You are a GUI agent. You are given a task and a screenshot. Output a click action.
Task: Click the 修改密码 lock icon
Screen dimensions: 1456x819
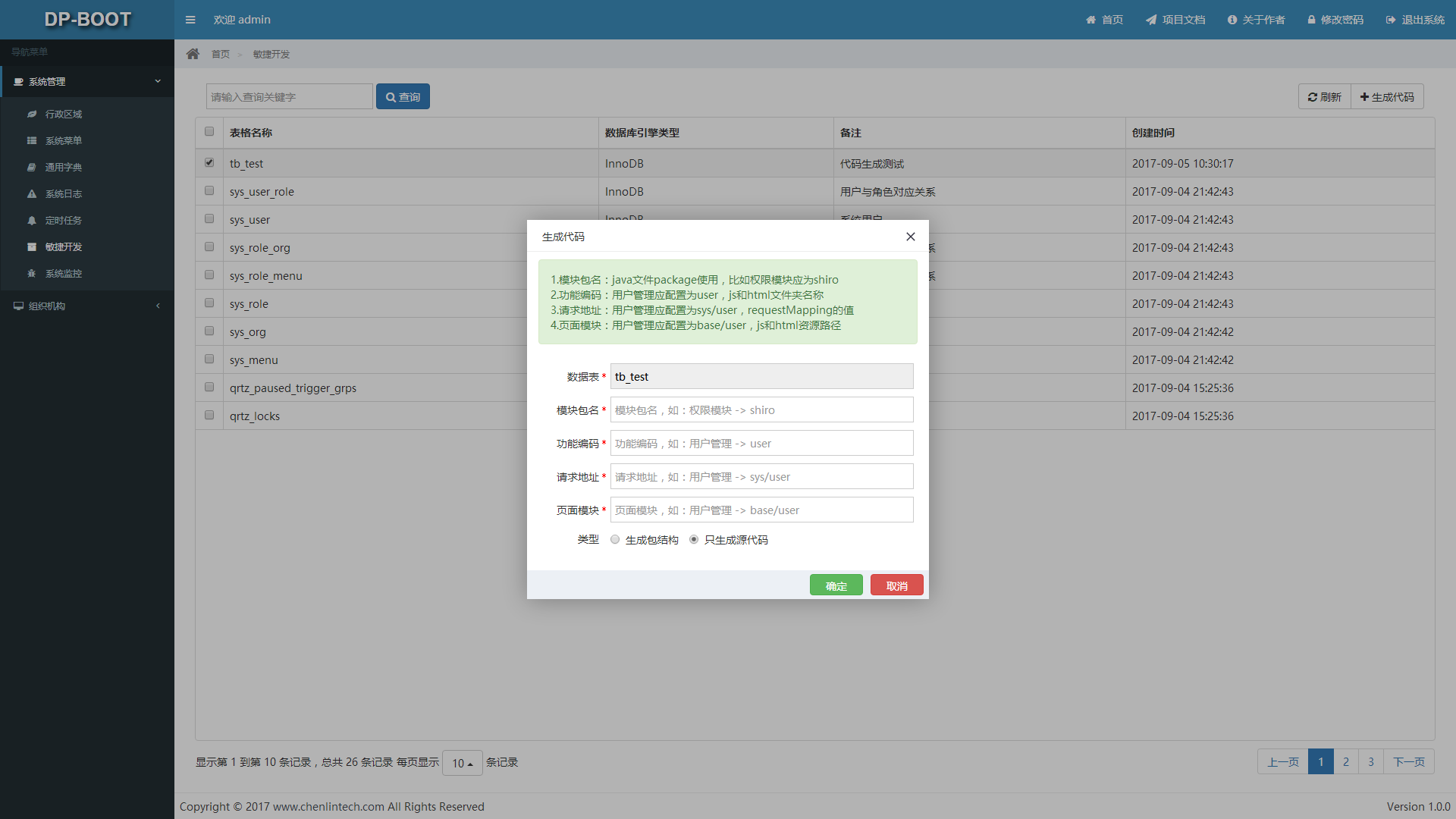[1311, 20]
